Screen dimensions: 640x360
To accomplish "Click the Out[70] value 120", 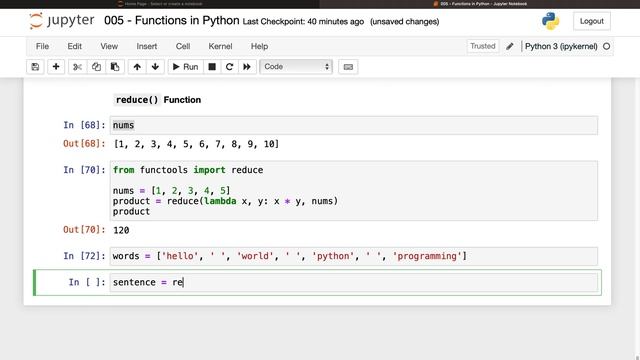I will click(x=121, y=230).
